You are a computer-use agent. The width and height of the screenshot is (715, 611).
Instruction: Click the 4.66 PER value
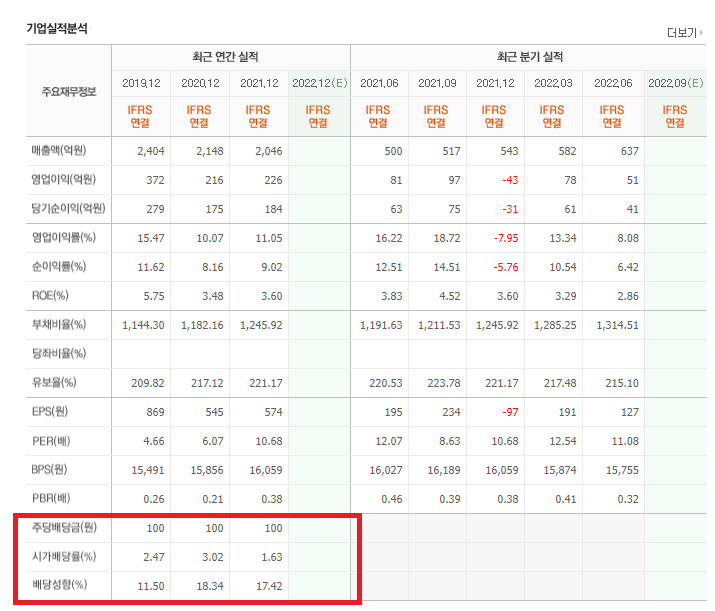tap(154, 441)
